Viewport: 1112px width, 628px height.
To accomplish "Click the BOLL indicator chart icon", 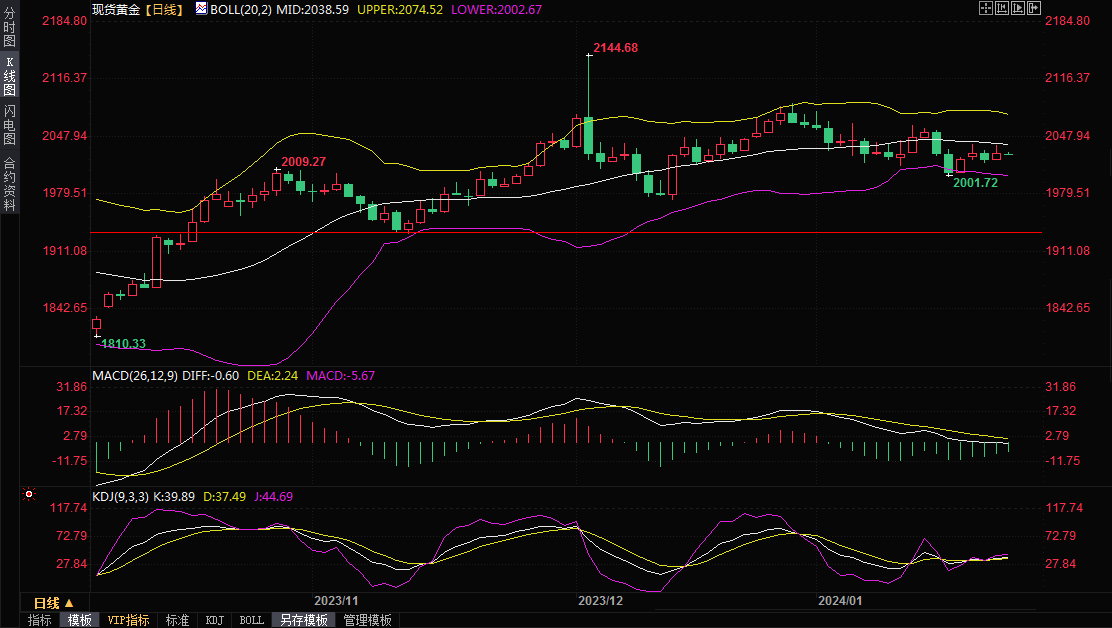I will click(201, 8).
